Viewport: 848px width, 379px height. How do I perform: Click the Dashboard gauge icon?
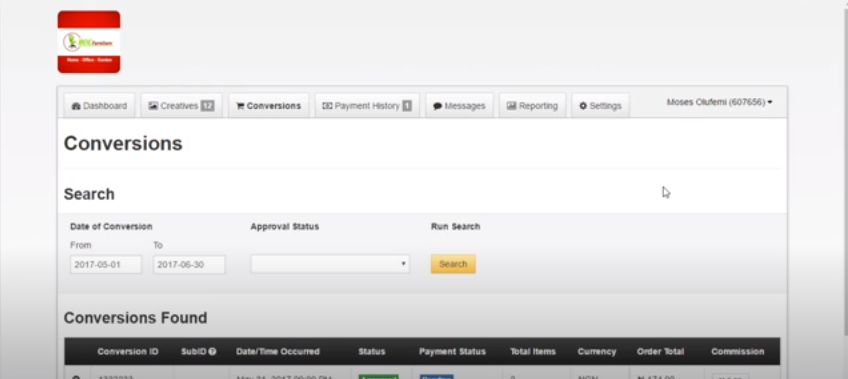[x=76, y=106]
